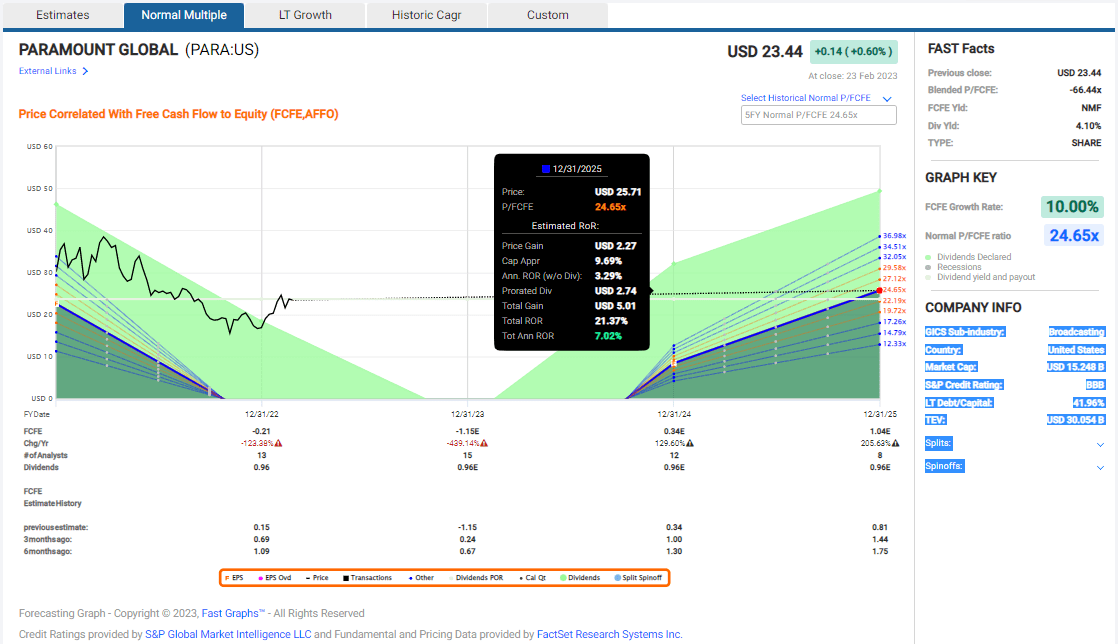
Task: Toggle the Split Spinoff series in legend
Action: click(638, 578)
